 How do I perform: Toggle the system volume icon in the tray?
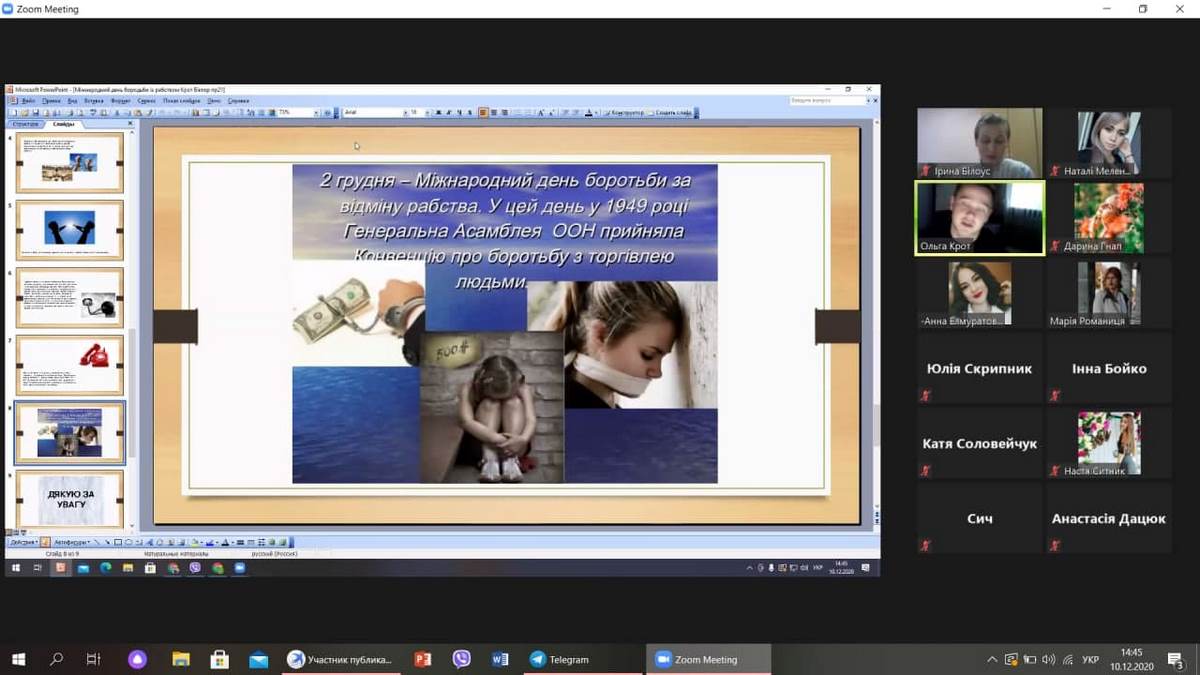(1048, 659)
